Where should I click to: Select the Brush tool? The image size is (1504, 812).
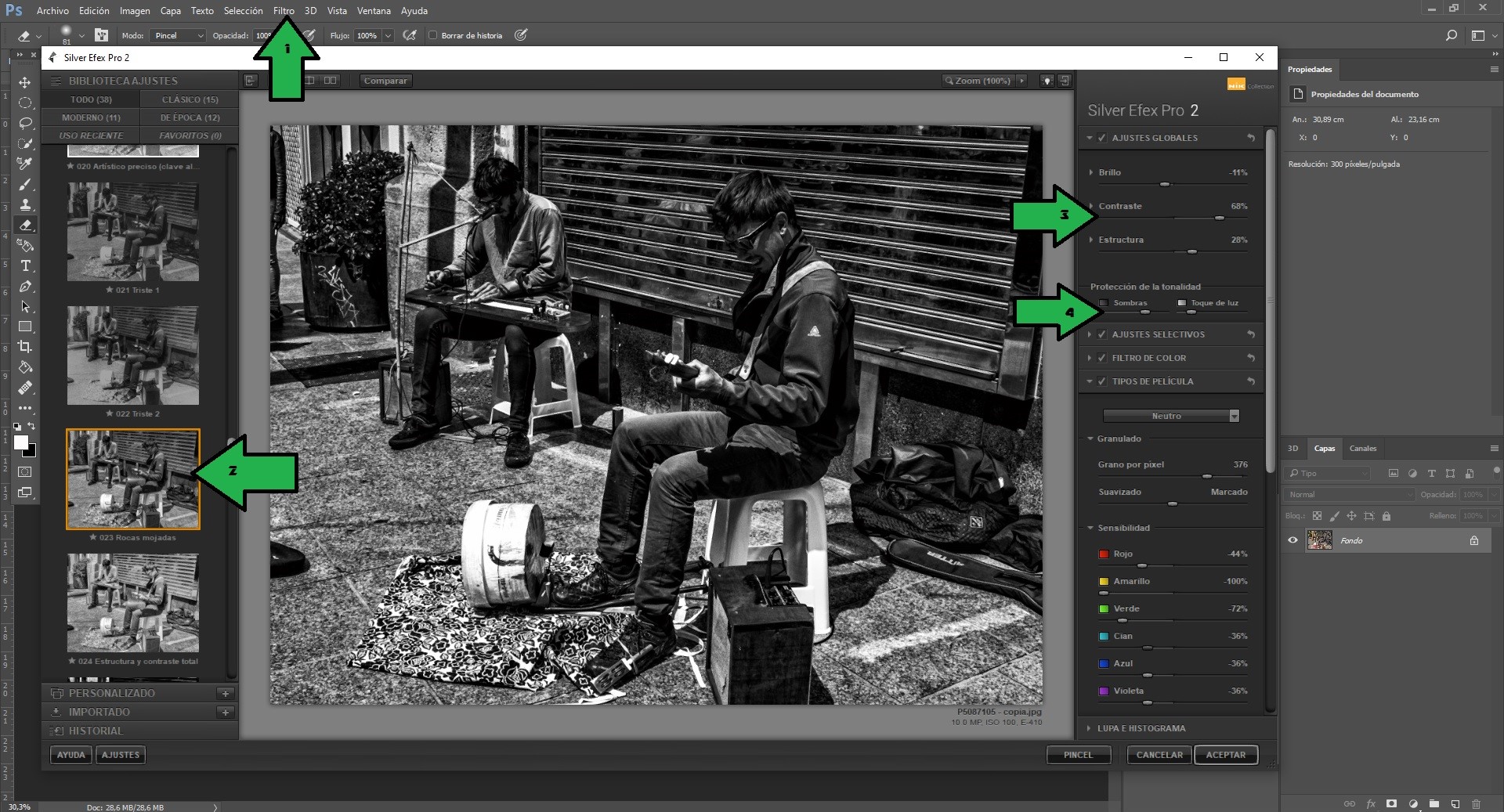click(25, 184)
